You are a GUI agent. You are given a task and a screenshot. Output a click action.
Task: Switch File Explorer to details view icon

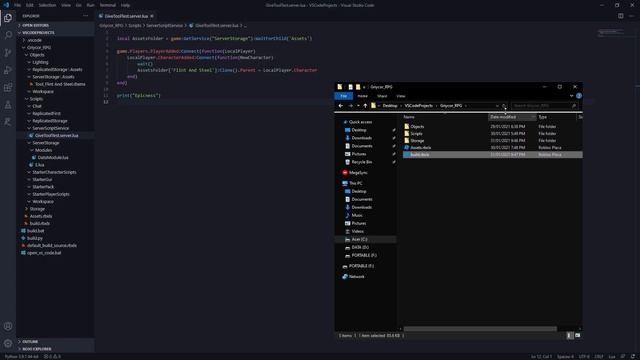click(570, 336)
